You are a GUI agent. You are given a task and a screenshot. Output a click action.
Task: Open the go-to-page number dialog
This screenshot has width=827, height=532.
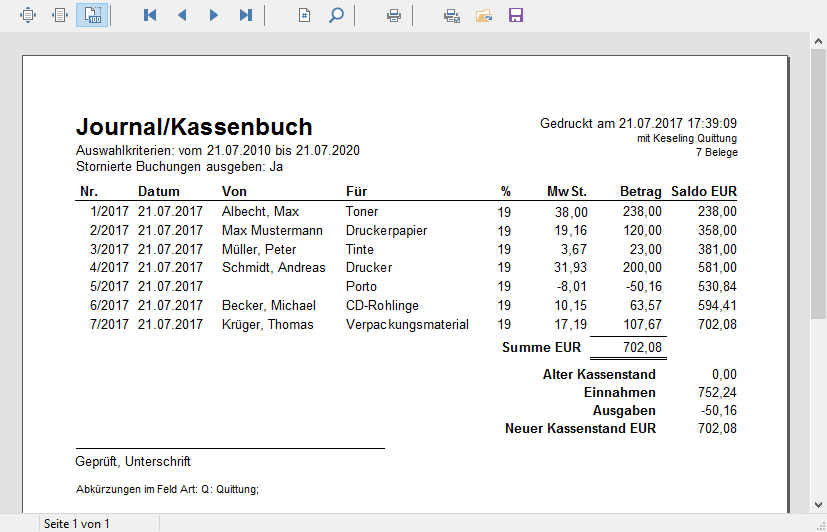[304, 15]
